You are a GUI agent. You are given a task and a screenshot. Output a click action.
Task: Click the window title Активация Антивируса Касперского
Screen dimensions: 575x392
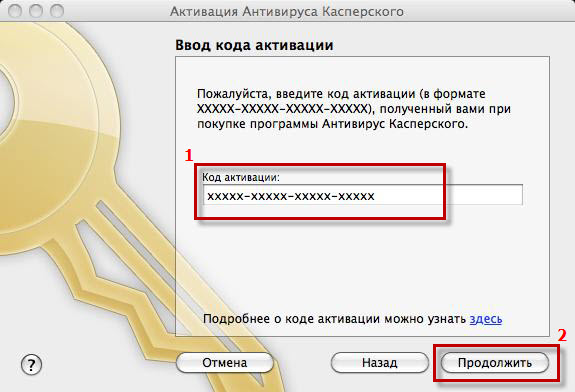tap(287, 11)
